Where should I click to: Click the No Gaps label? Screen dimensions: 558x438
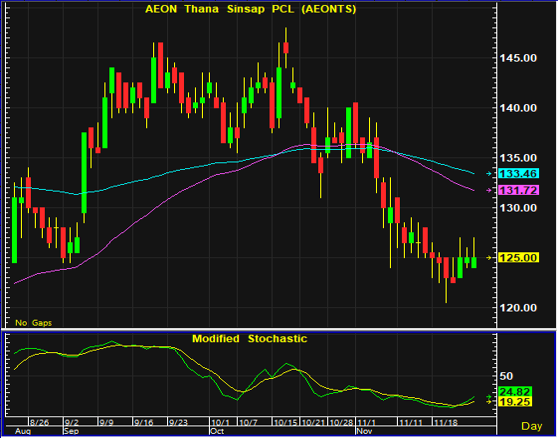[x=33, y=323]
